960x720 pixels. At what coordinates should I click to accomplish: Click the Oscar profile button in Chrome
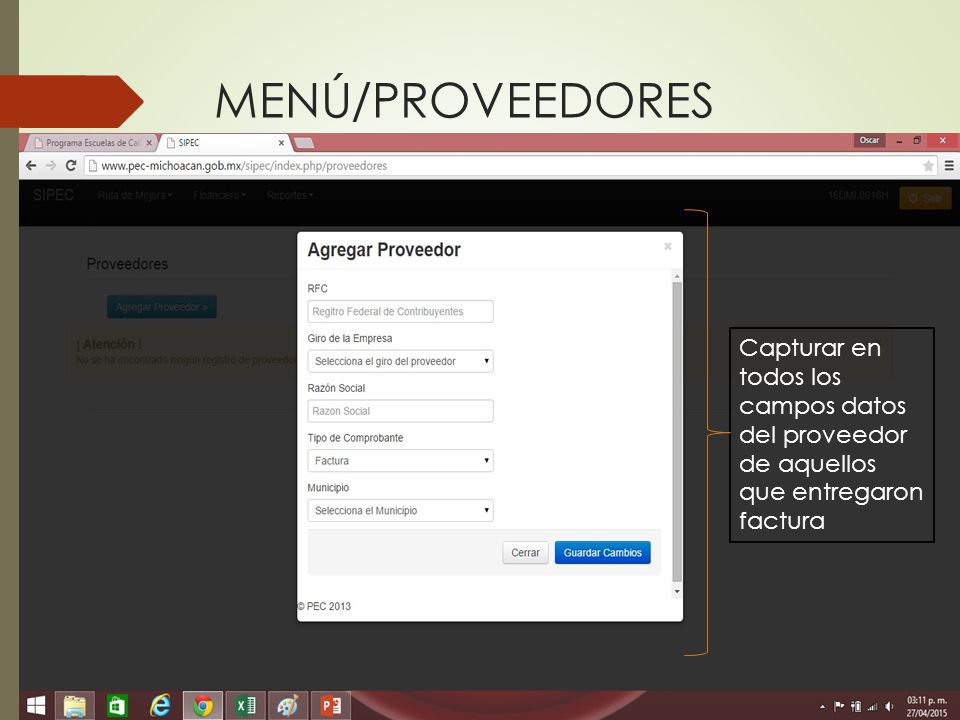pyautogui.click(x=869, y=140)
